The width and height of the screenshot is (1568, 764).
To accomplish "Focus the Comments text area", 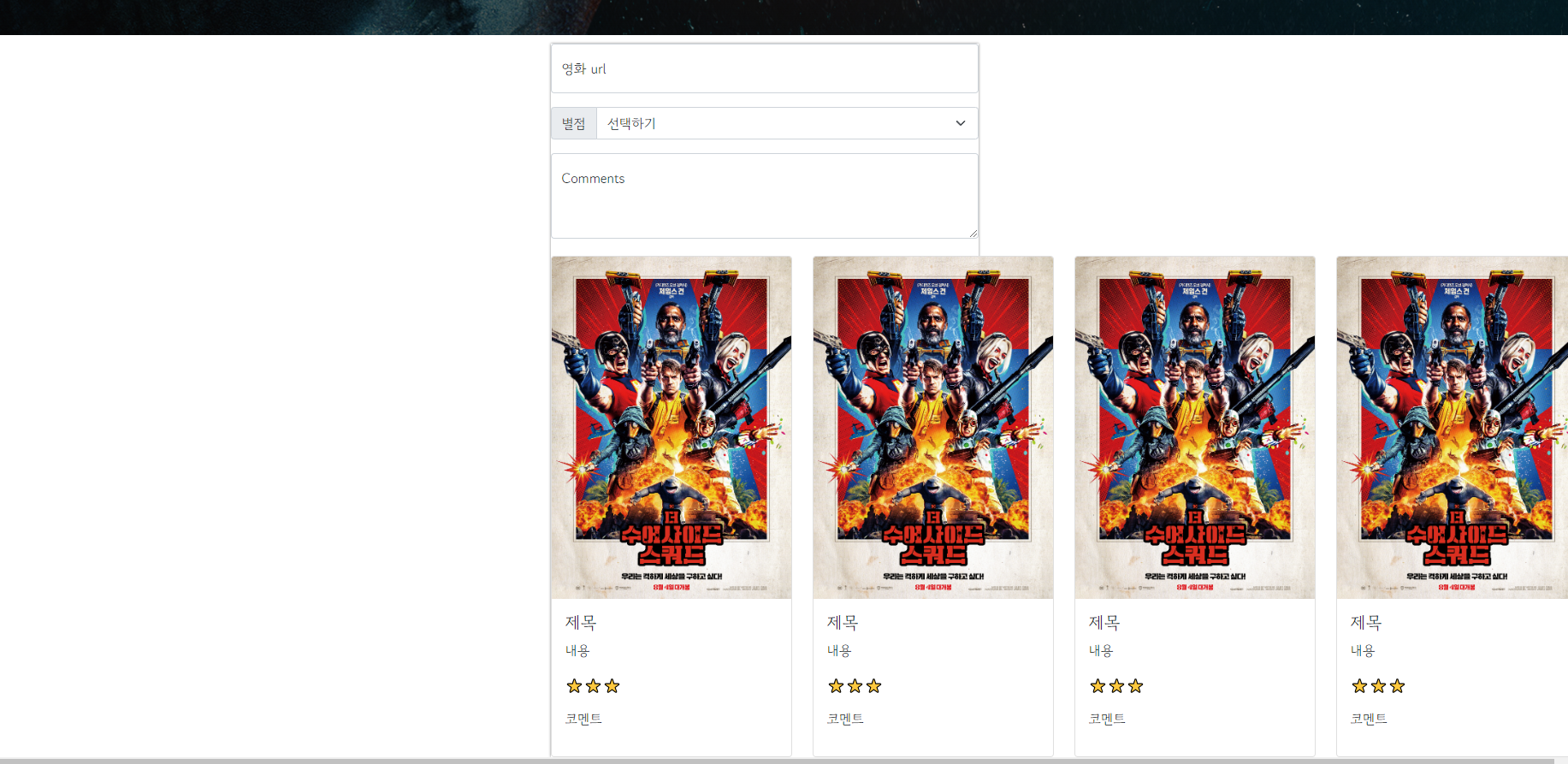I will click(x=764, y=196).
